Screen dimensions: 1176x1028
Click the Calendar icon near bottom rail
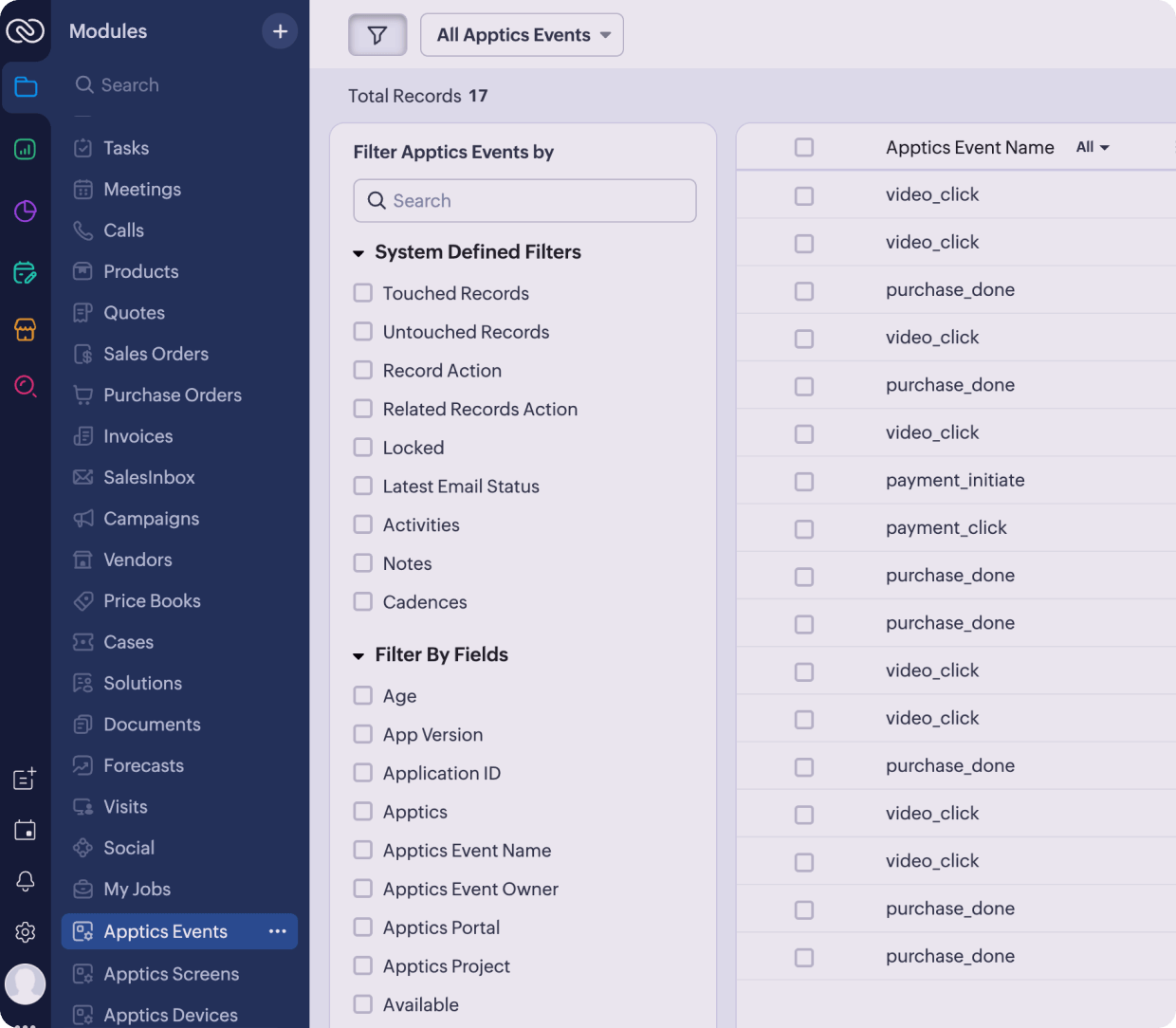(x=26, y=830)
